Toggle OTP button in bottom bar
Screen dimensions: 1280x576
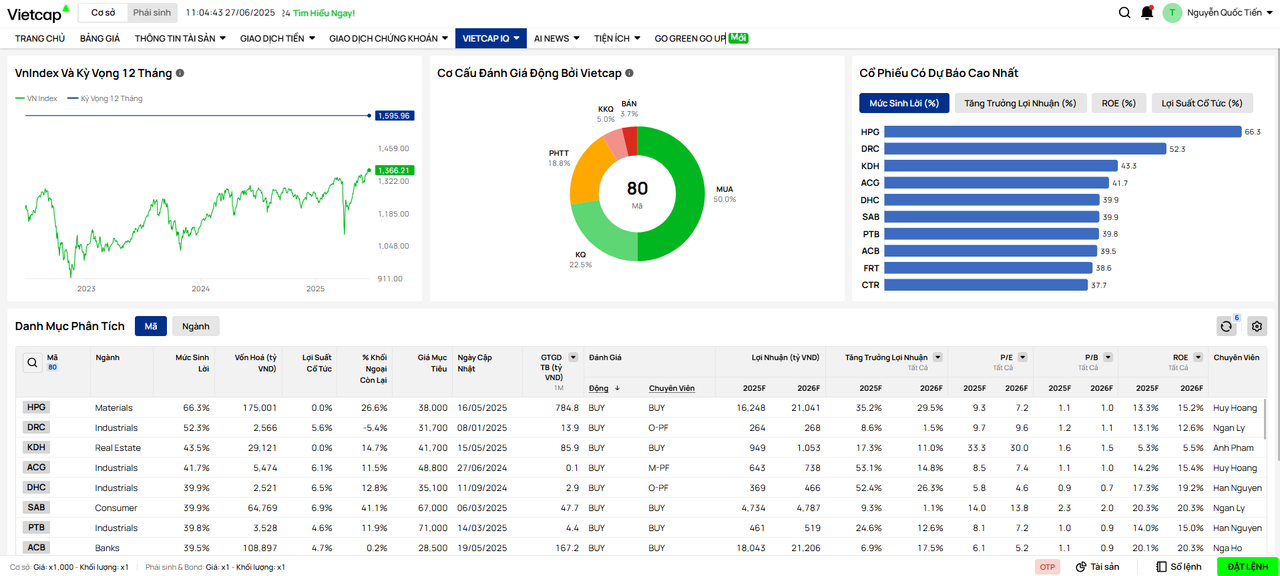1048,567
